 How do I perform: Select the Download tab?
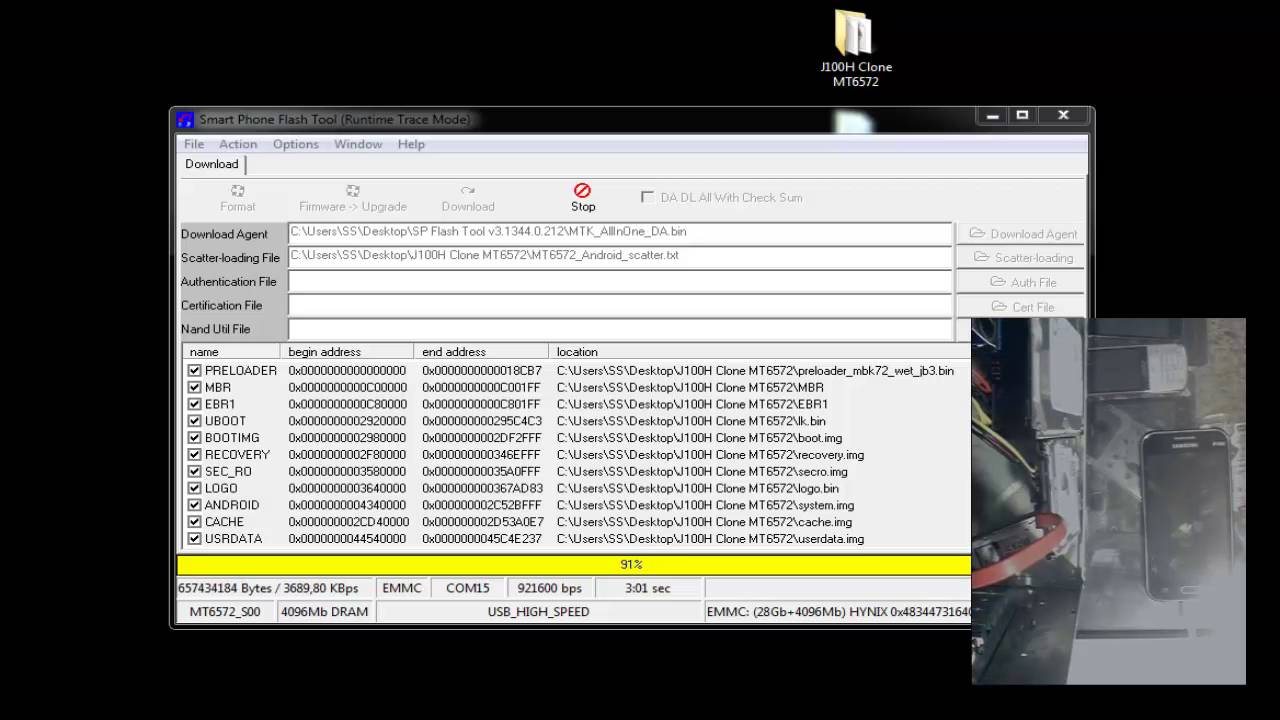click(x=212, y=164)
